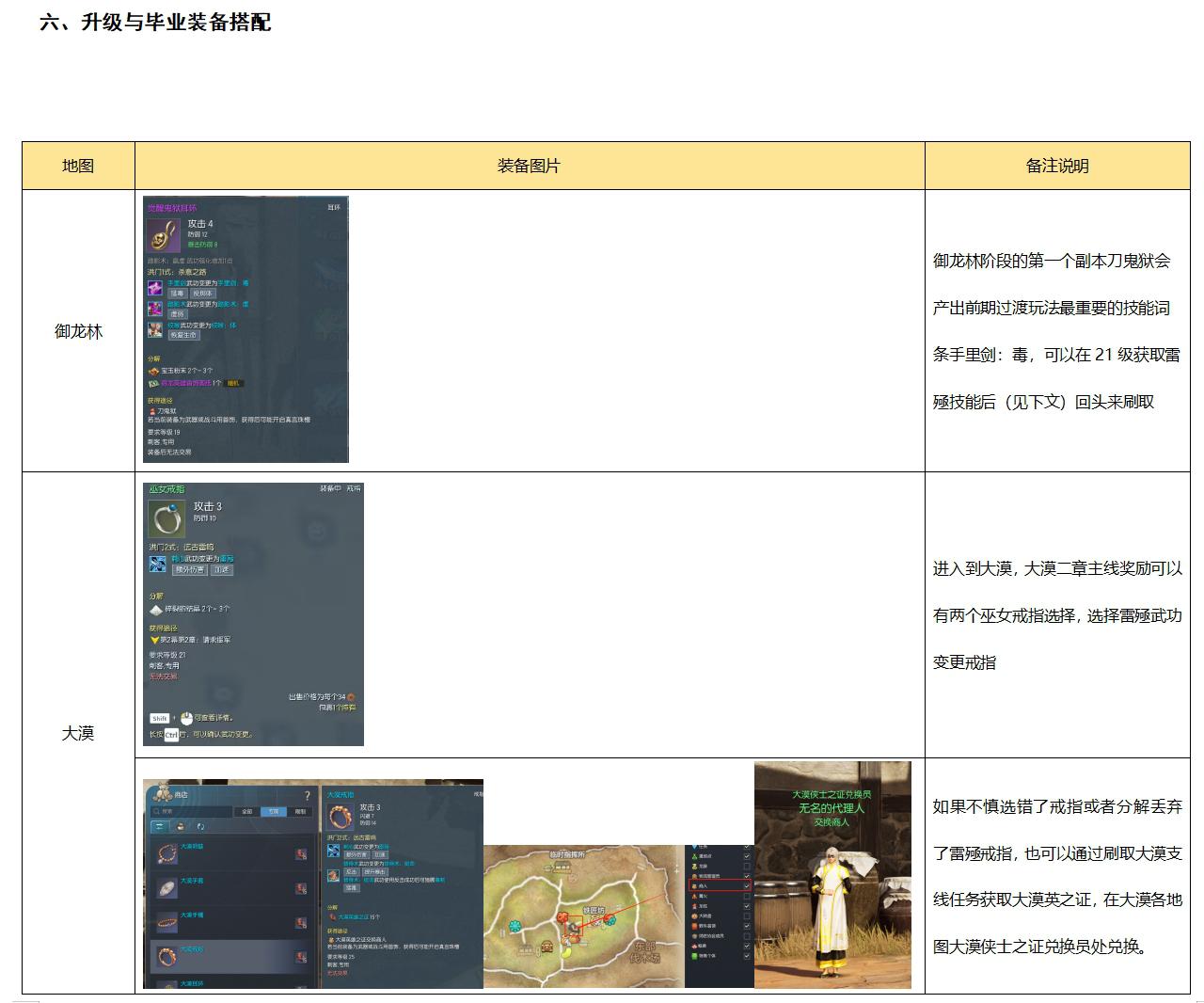Click the 临时饷摊所 label on the map
This screenshot has width=1204, height=1003.
coord(567,855)
